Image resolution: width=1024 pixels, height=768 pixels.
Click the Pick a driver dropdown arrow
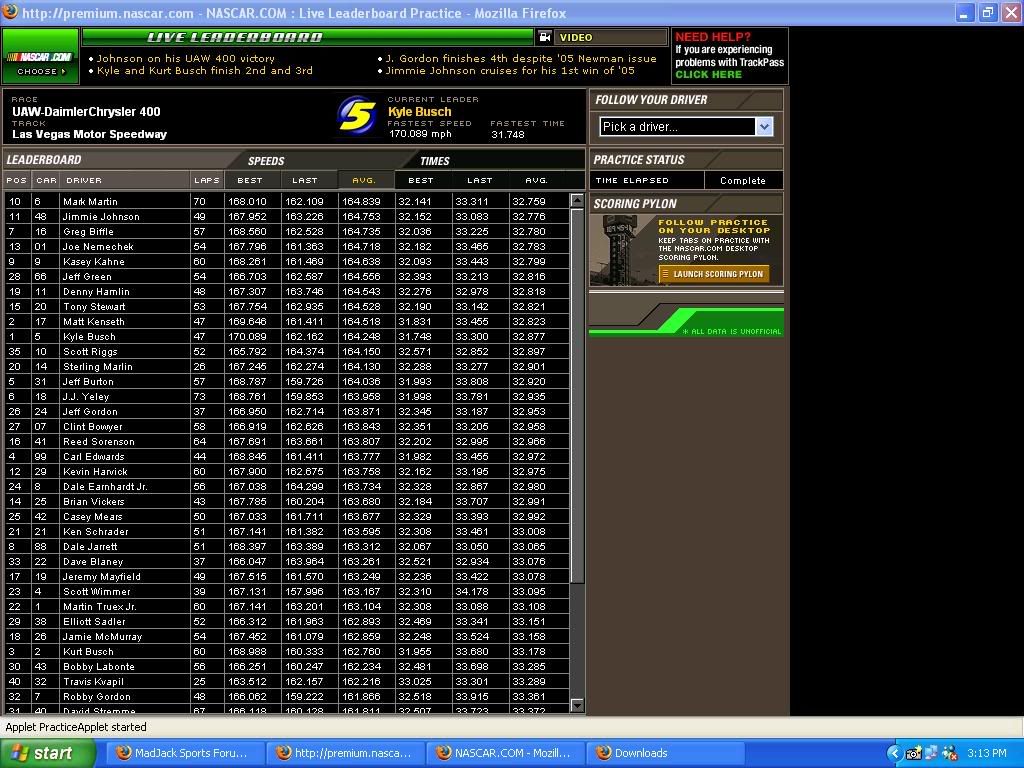point(764,127)
